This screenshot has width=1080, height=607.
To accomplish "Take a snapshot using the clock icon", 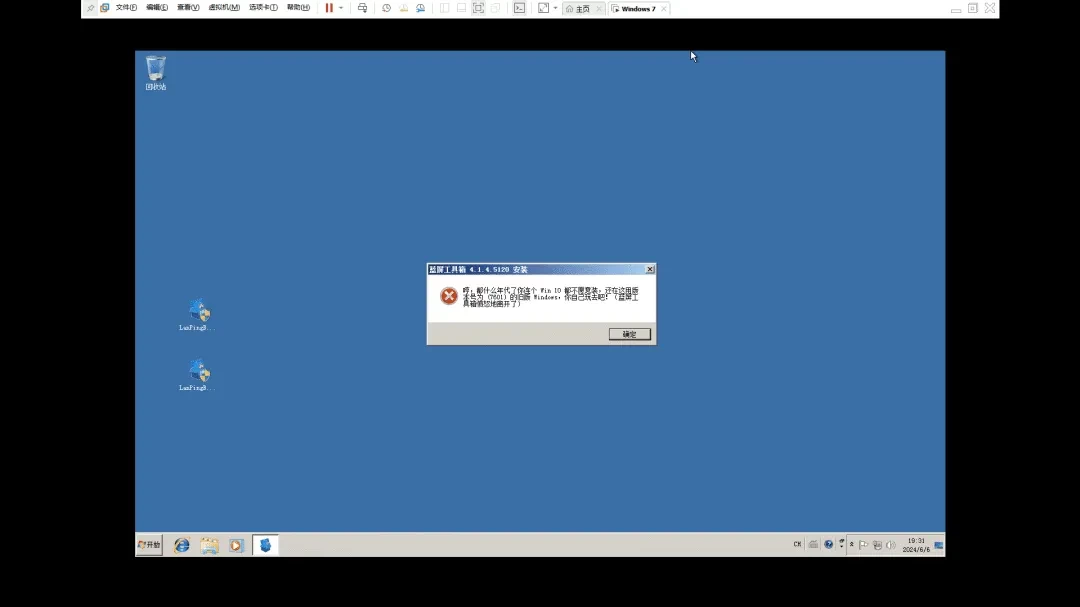I will pyautogui.click(x=386, y=8).
